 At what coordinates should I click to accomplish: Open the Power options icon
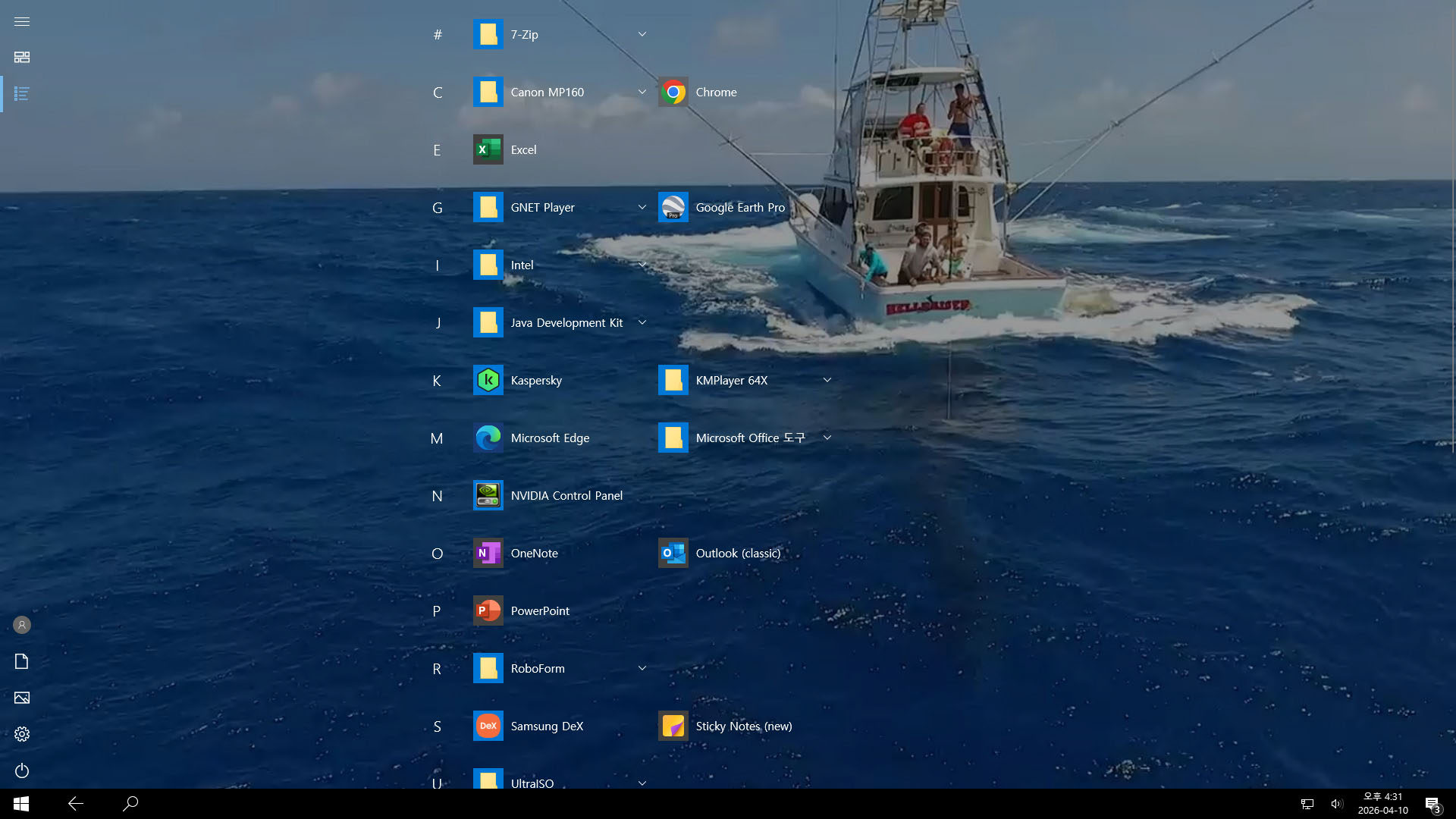click(x=22, y=770)
